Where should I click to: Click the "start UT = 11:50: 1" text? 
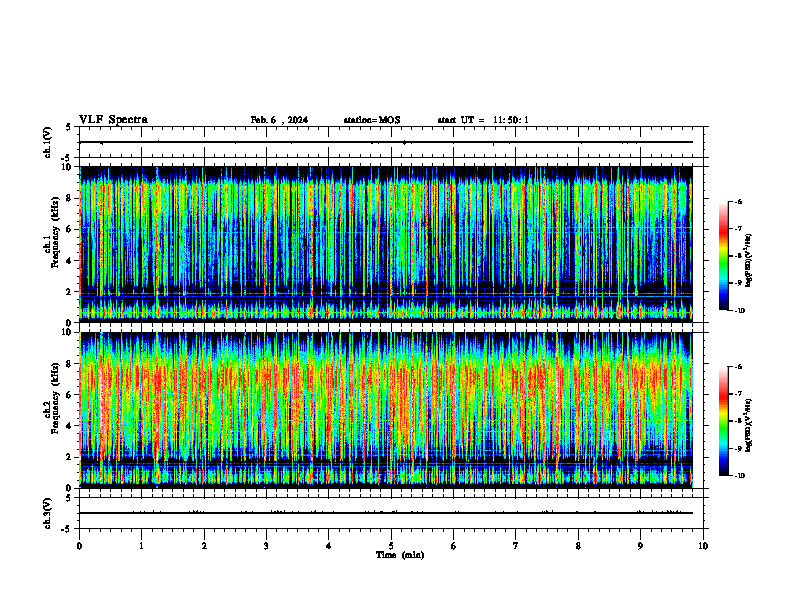coord(483,120)
